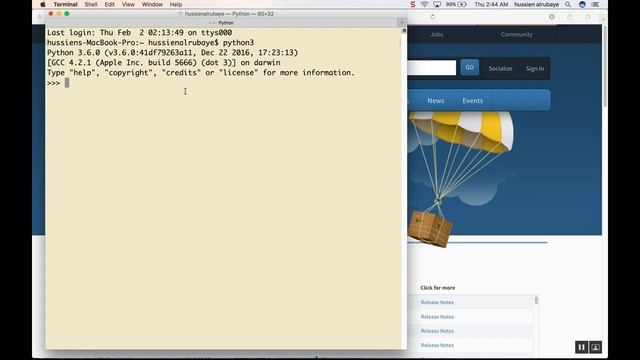The image size is (640, 360).
Task: Pause the recording with pause button
Action: point(582,347)
